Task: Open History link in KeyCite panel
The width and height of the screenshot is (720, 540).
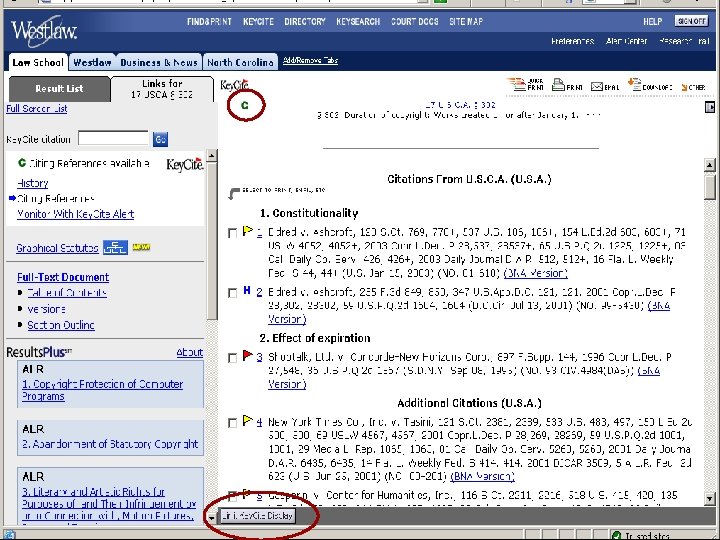Action: click(32, 183)
